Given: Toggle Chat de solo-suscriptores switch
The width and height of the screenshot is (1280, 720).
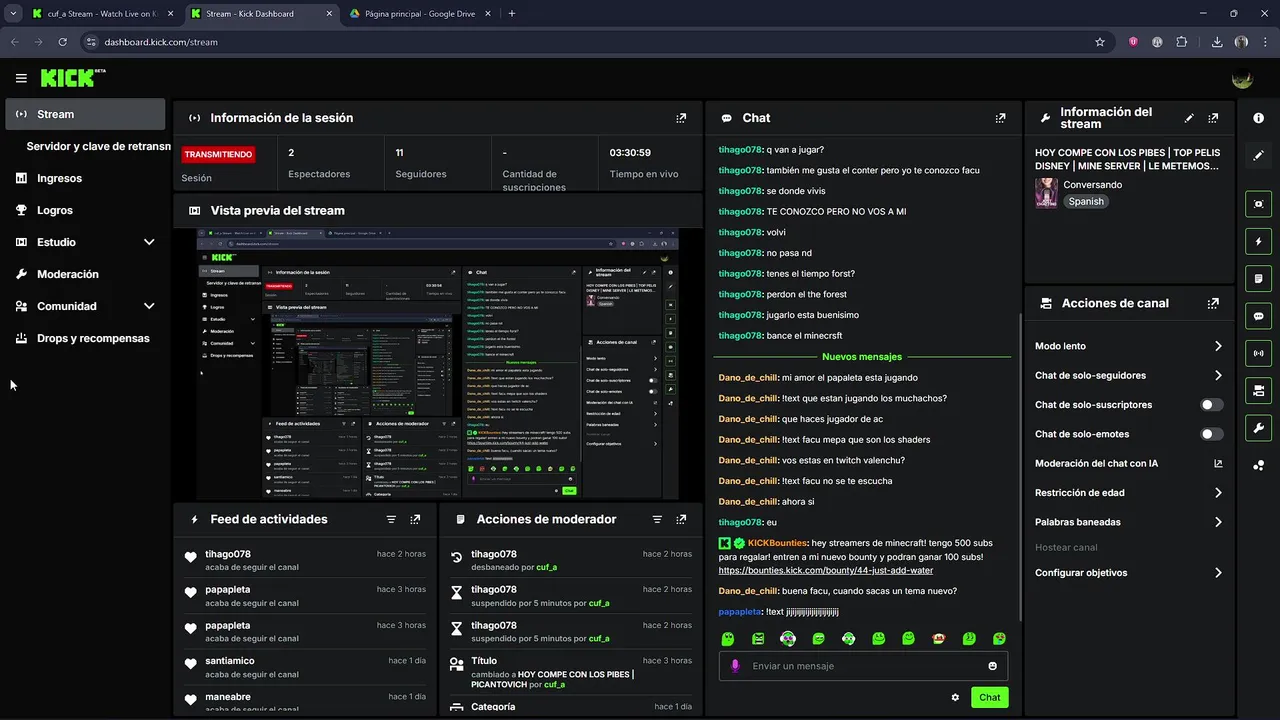Looking at the screenshot, I should coord(1211,405).
